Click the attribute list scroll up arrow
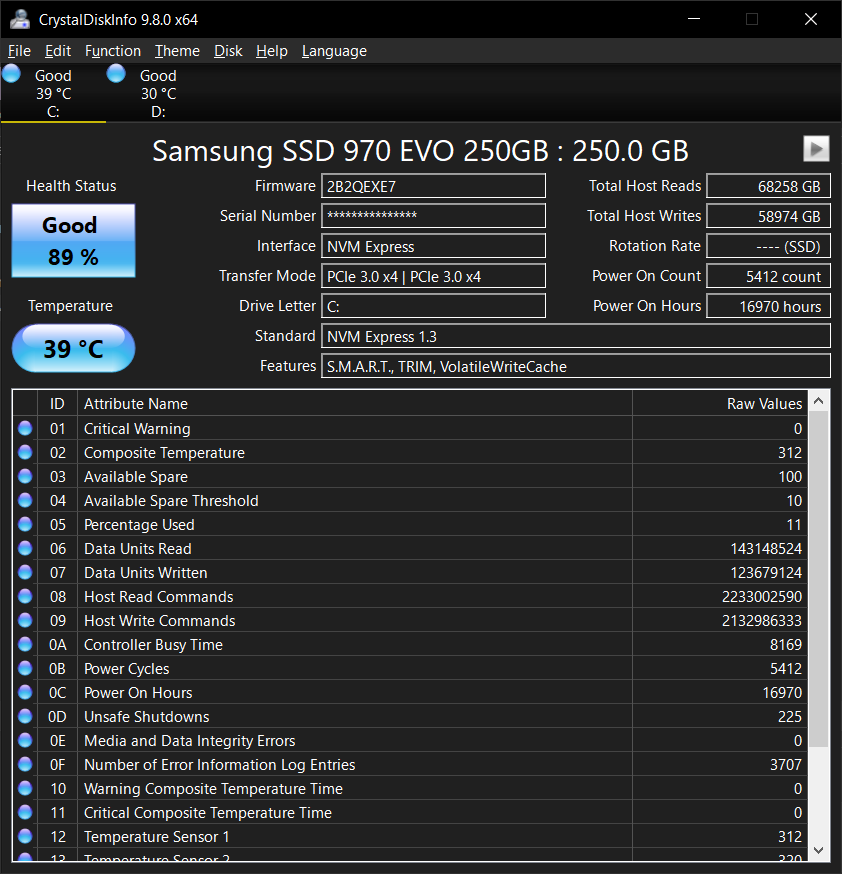This screenshot has width=842, height=874. pos(819,401)
